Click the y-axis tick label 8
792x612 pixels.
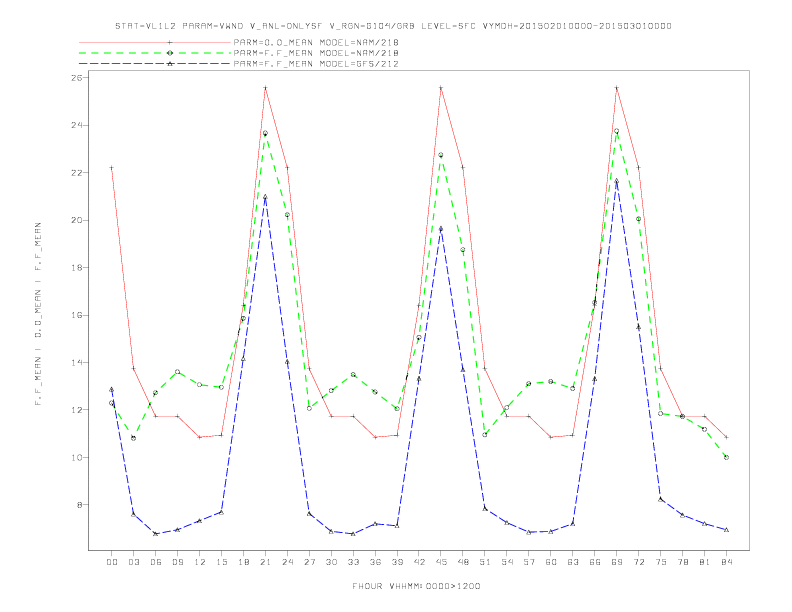tap(79, 505)
